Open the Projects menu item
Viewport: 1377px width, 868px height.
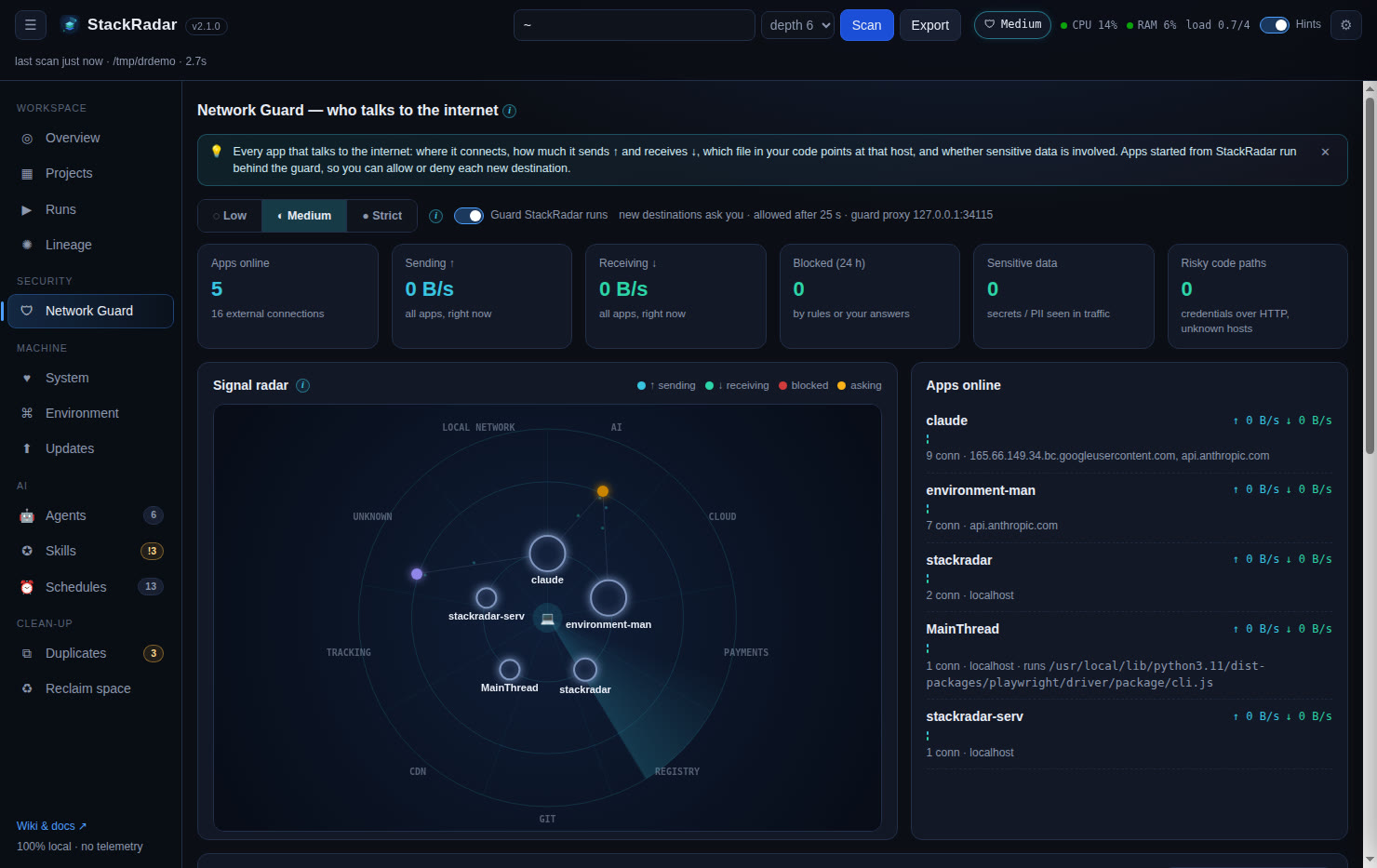point(90,173)
